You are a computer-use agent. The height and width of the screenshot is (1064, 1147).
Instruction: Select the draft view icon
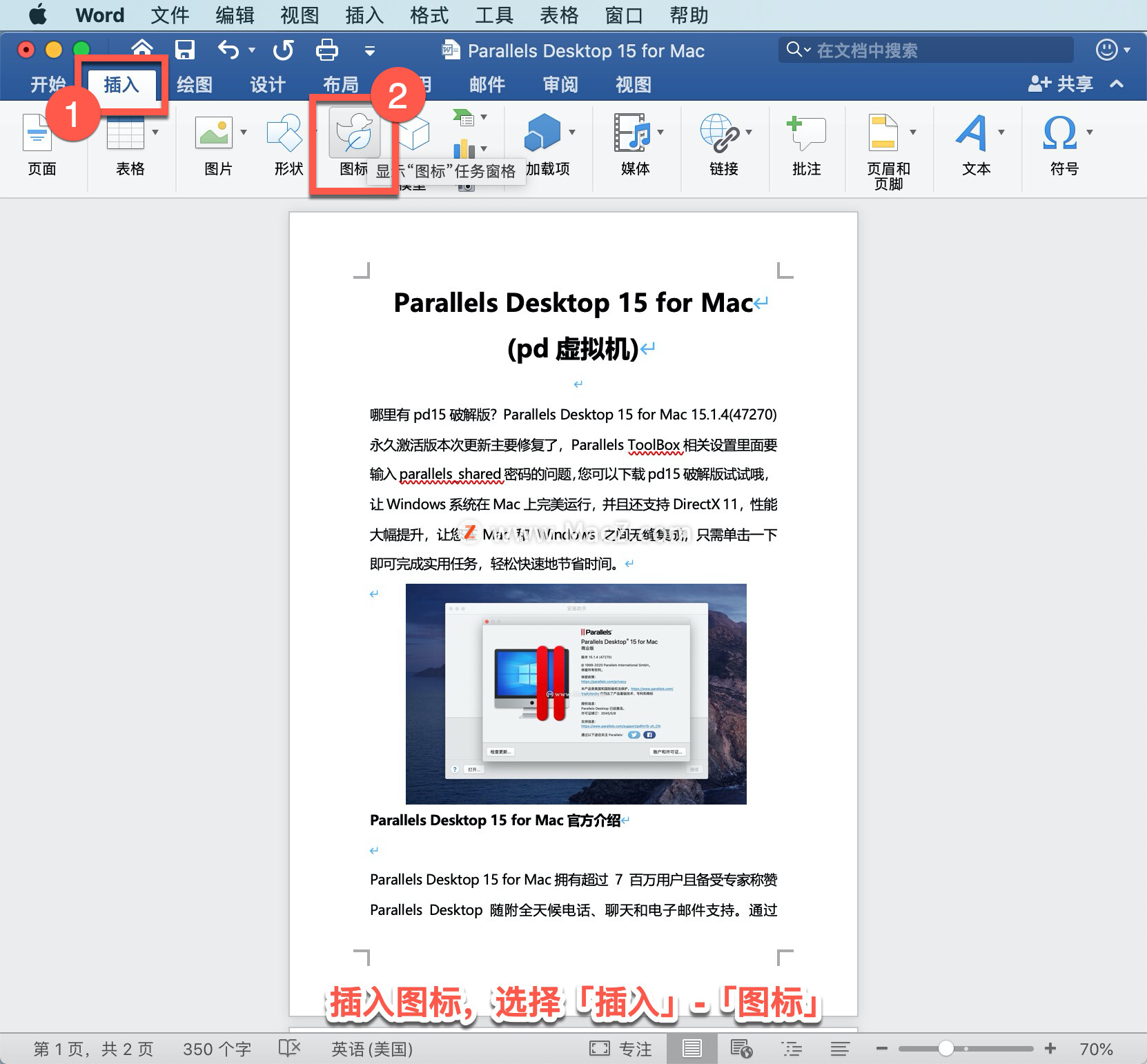point(840,1049)
